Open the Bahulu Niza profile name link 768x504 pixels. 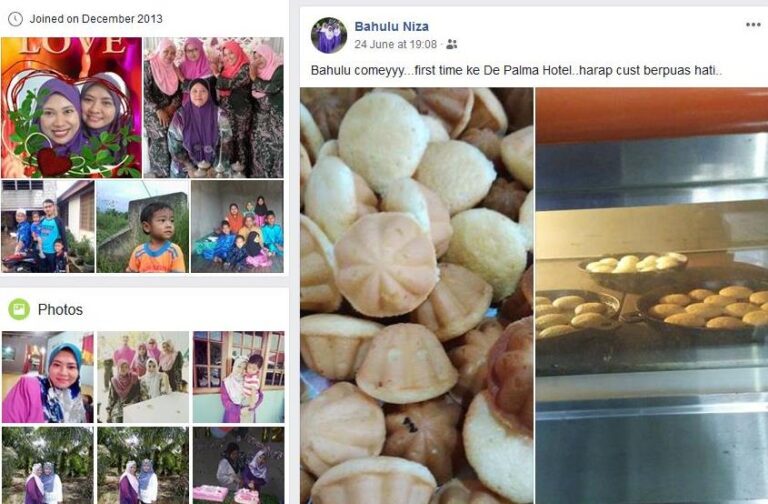pos(391,26)
